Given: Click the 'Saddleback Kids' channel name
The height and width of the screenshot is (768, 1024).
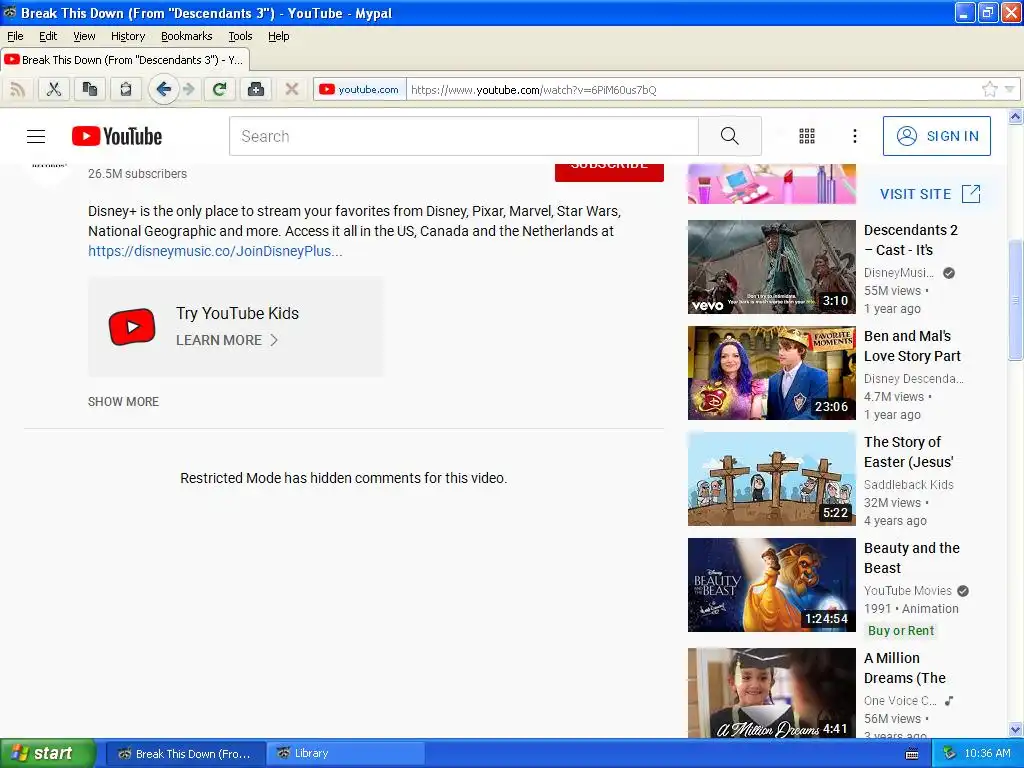Looking at the screenshot, I should tap(908, 485).
